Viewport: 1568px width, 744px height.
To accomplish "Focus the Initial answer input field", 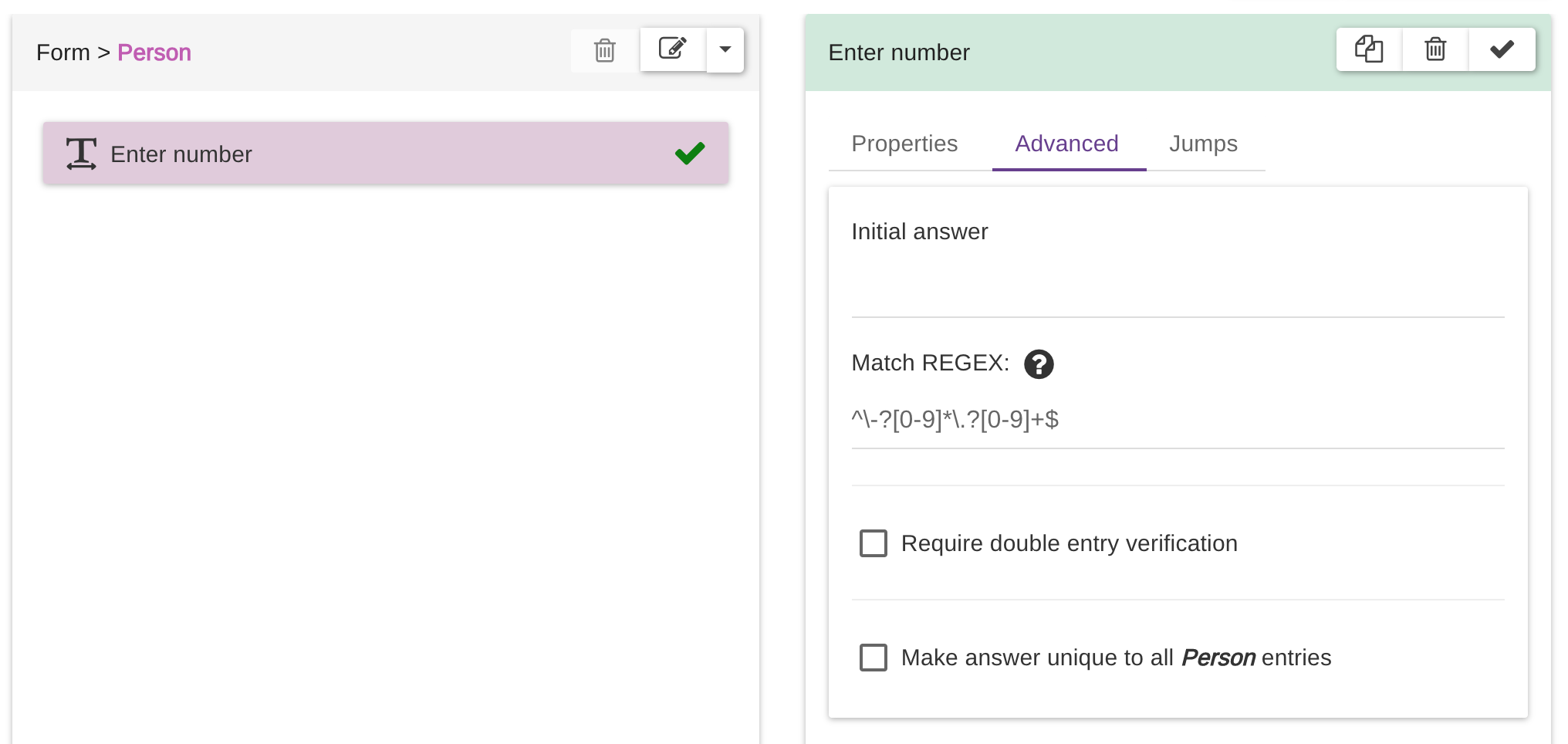I will 1178,289.
